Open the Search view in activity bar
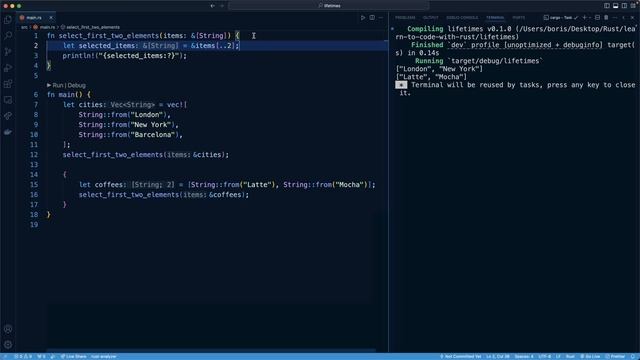 (x=8, y=36)
